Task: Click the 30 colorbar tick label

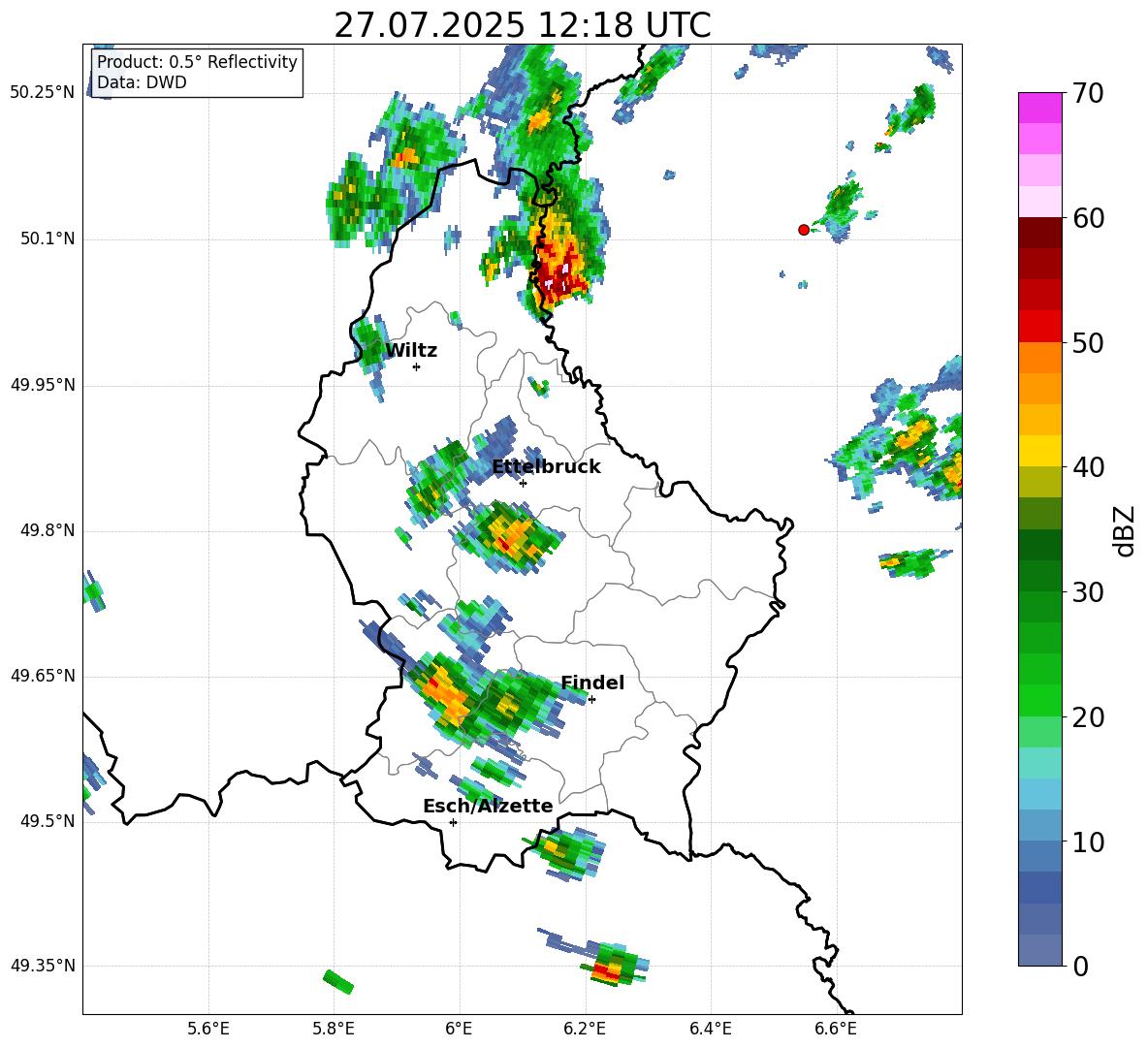Action: click(x=1089, y=592)
